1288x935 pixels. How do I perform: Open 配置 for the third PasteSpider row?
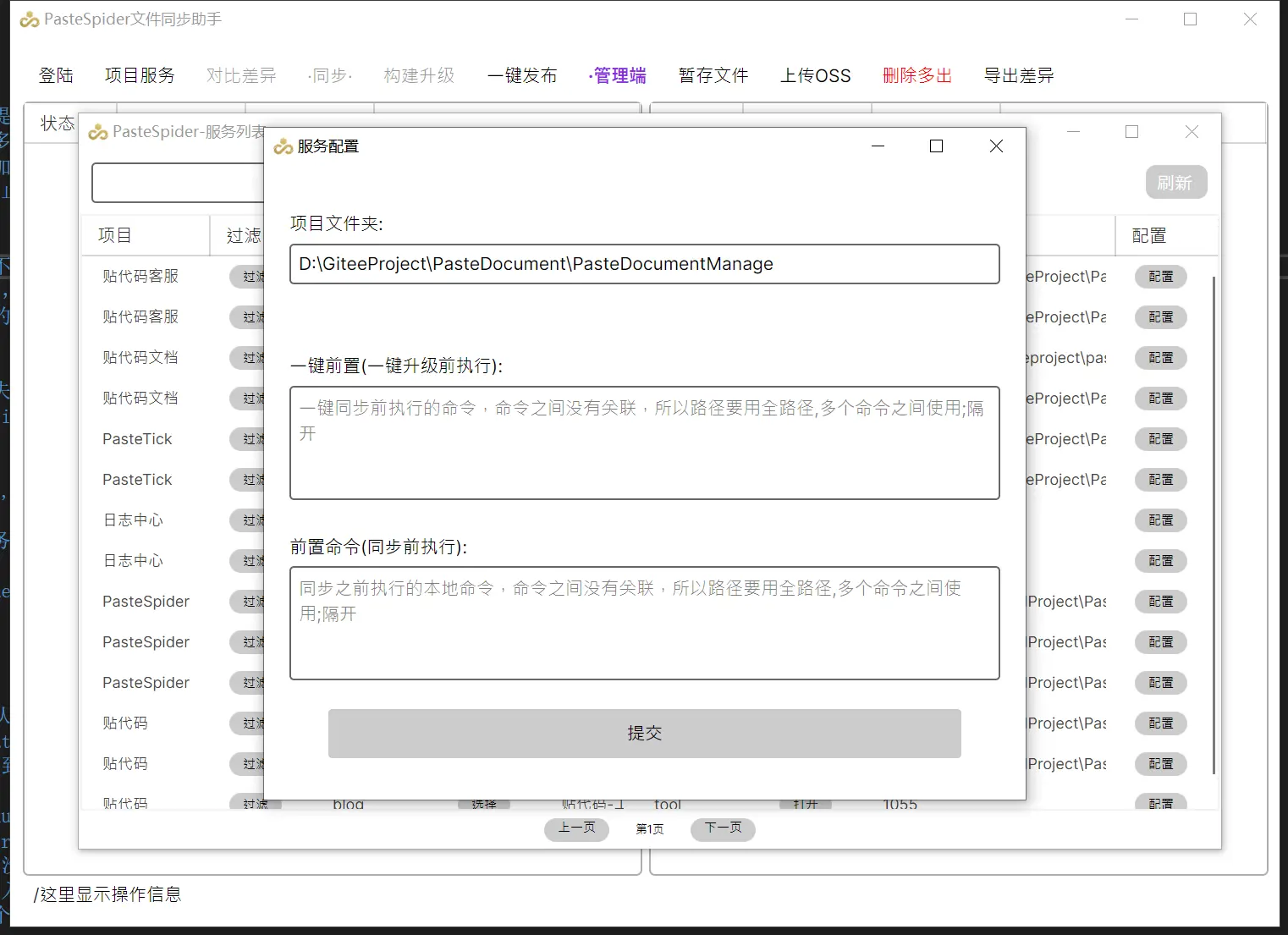(x=1160, y=683)
